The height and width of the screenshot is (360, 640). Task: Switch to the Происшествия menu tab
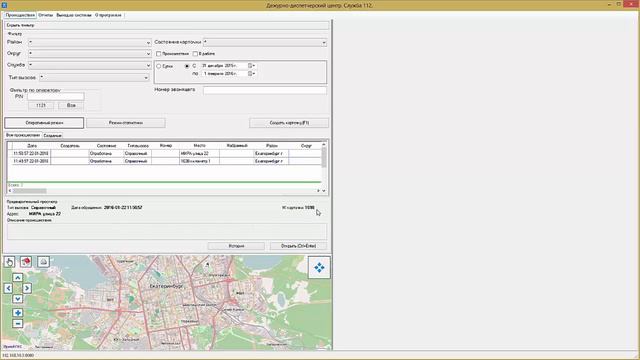pos(20,15)
